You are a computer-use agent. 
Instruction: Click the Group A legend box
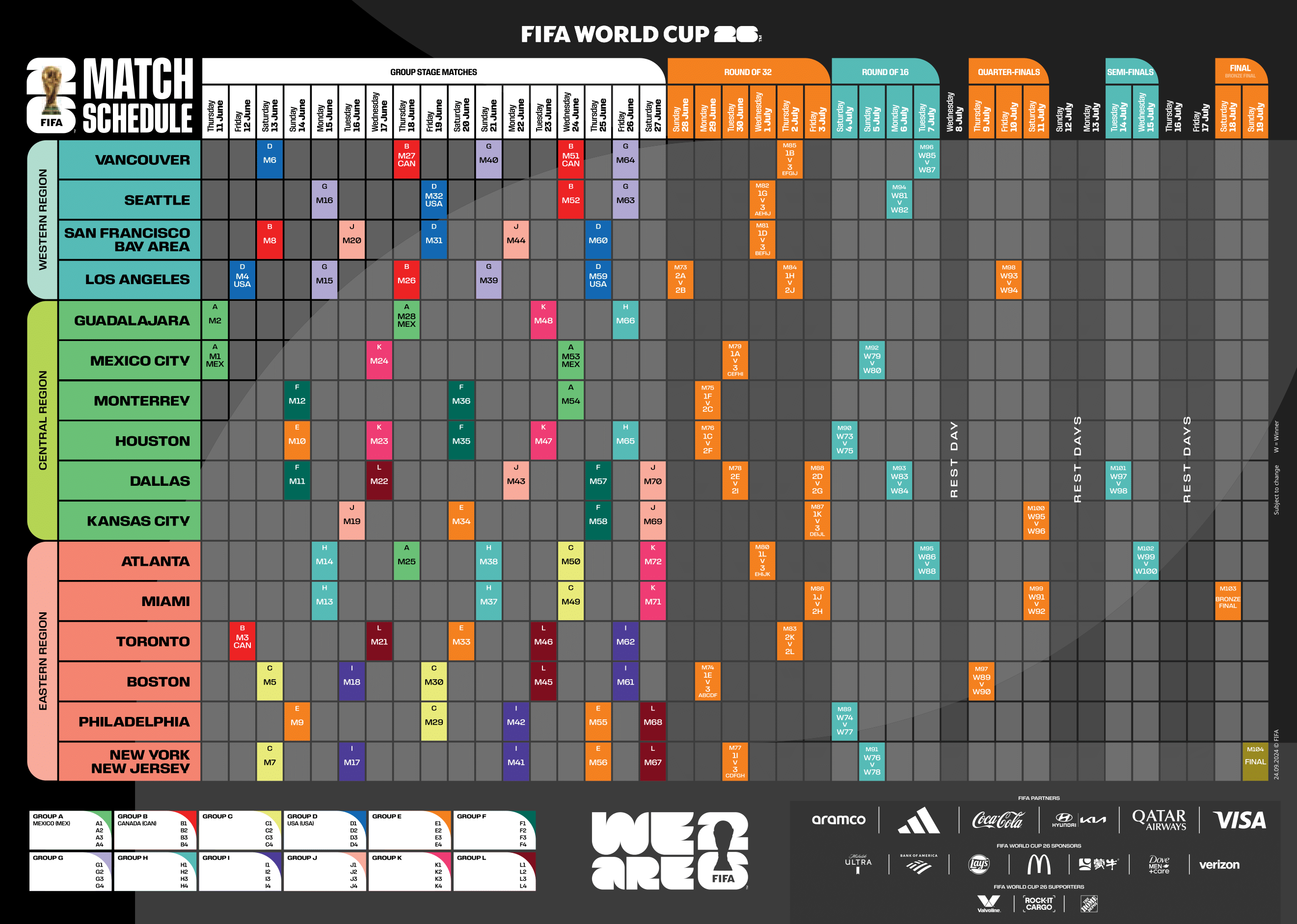tap(70, 830)
